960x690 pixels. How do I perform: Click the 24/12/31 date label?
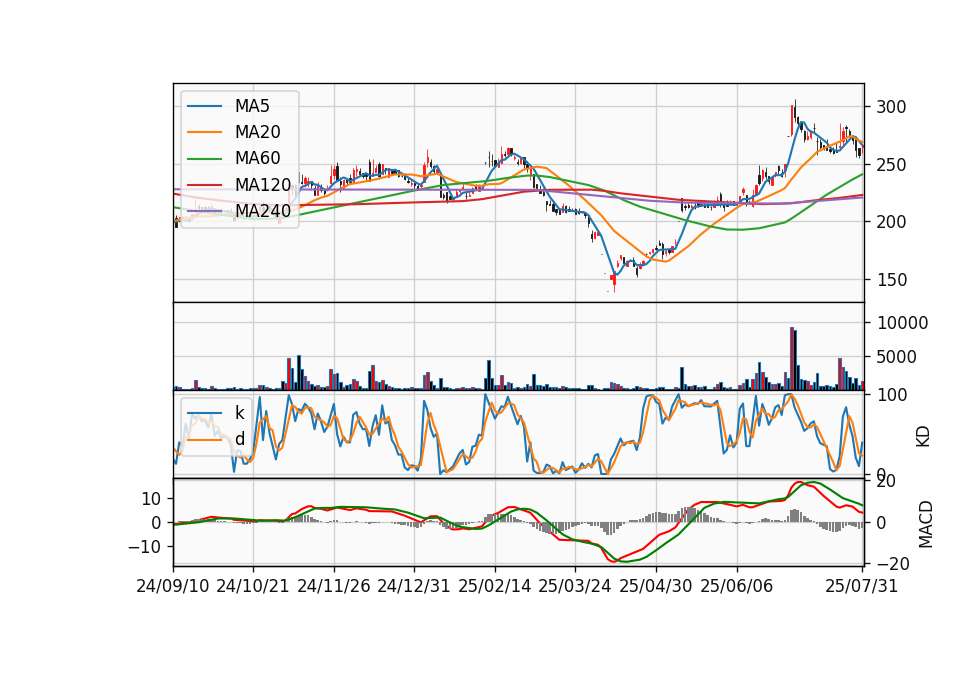coord(414,586)
